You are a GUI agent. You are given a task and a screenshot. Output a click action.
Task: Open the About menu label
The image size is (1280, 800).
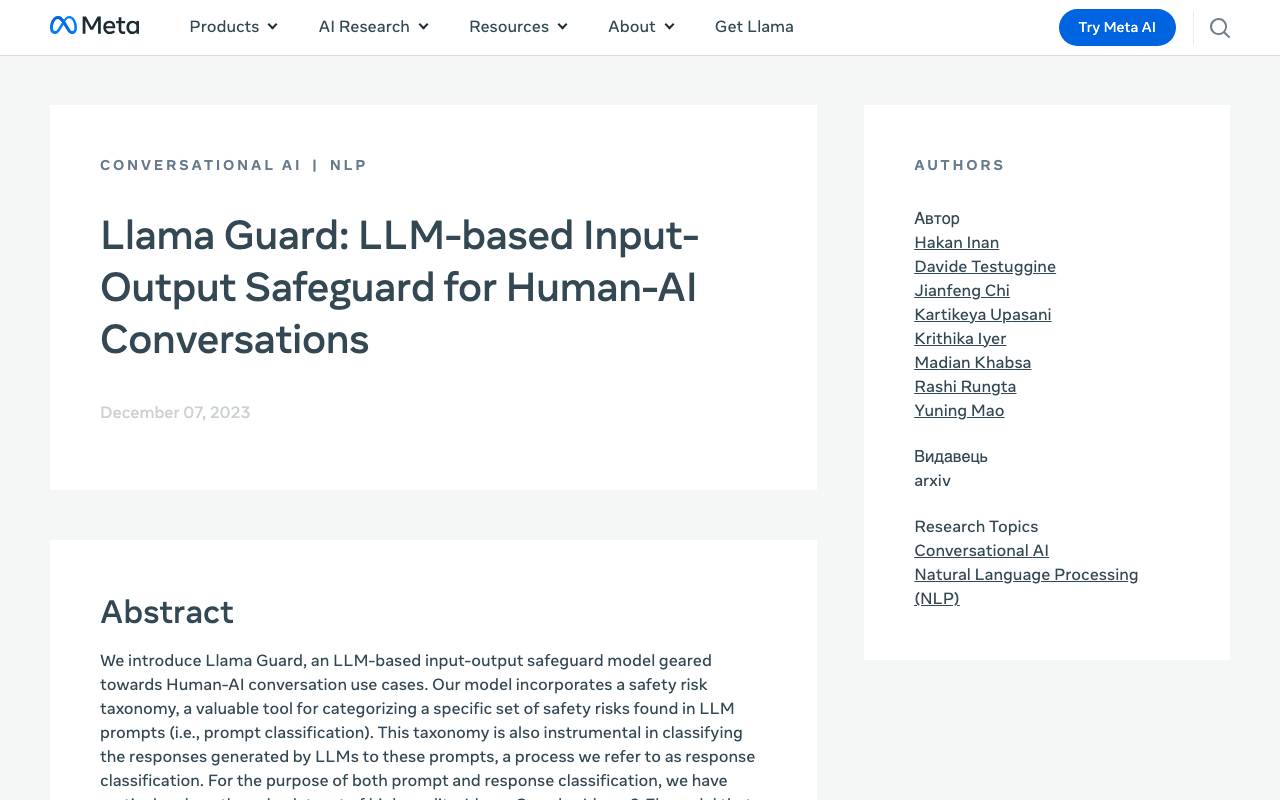point(632,27)
